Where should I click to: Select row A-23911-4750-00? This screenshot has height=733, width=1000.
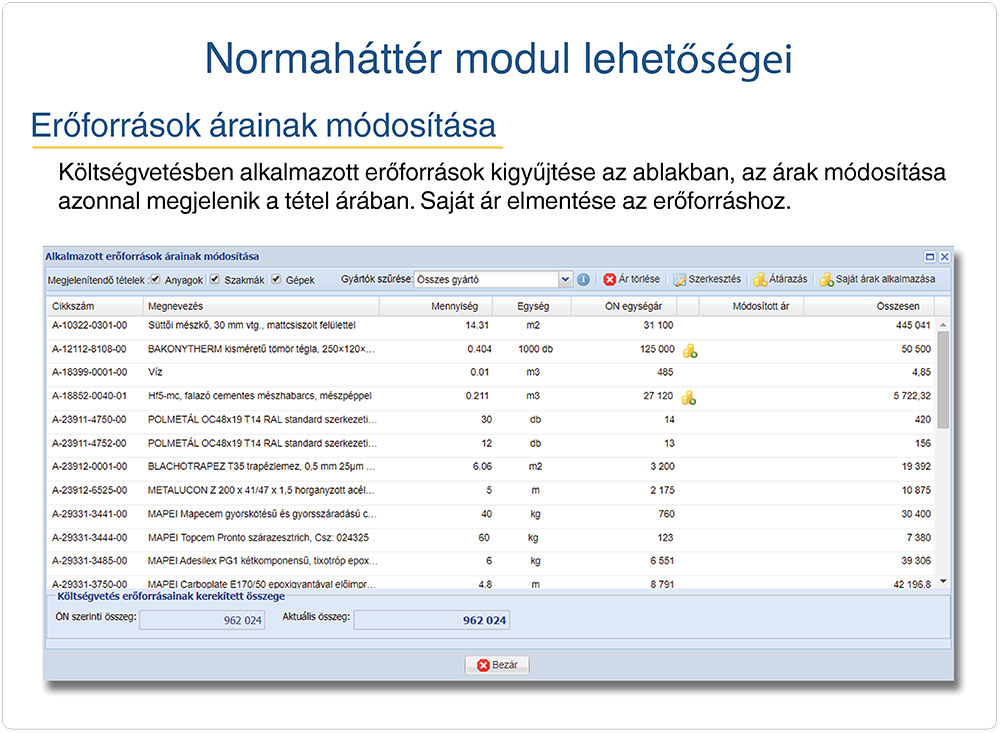(492, 420)
